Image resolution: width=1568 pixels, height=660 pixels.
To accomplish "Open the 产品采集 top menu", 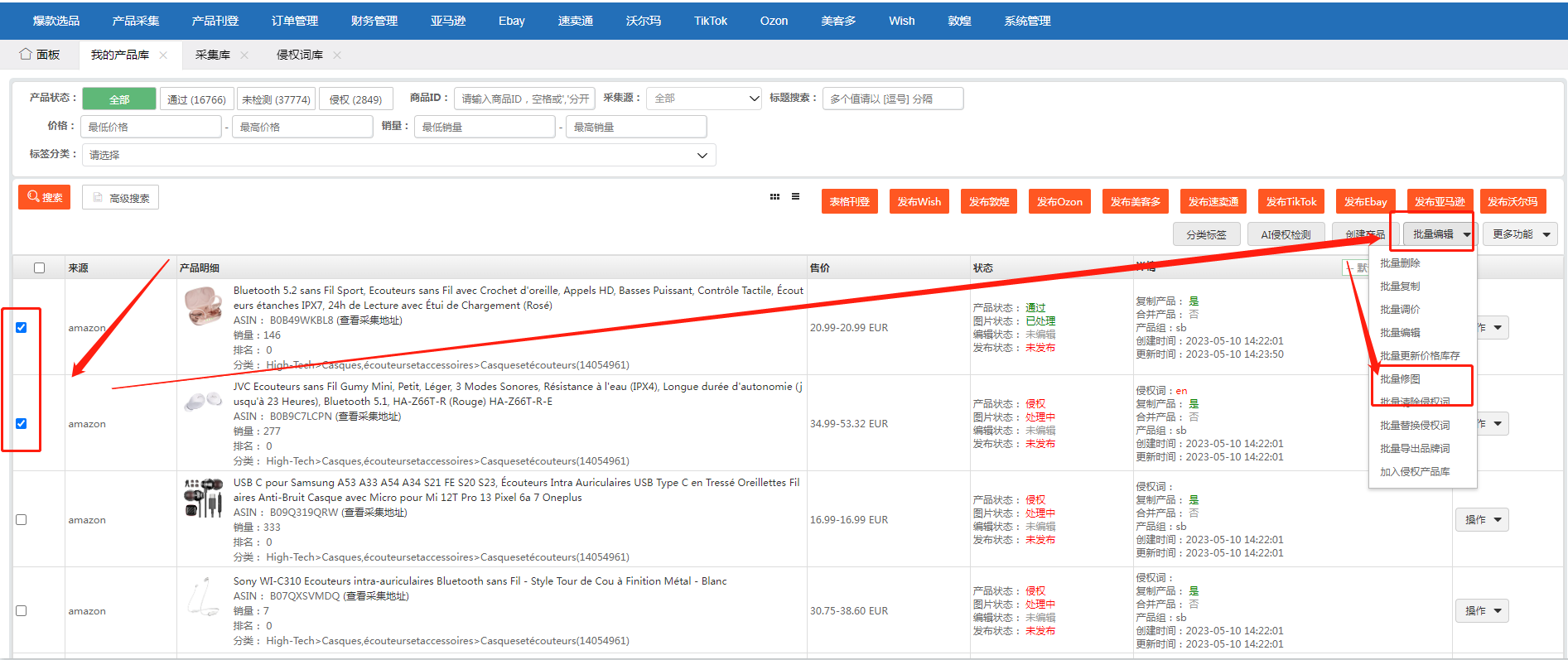I will [136, 21].
